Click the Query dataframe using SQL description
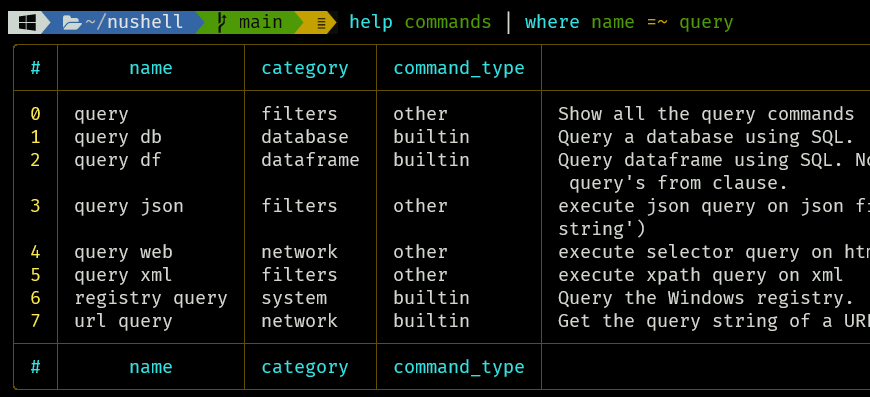Image resolution: width=870 pixels, height=397 pixels. [x=714, y=160]
